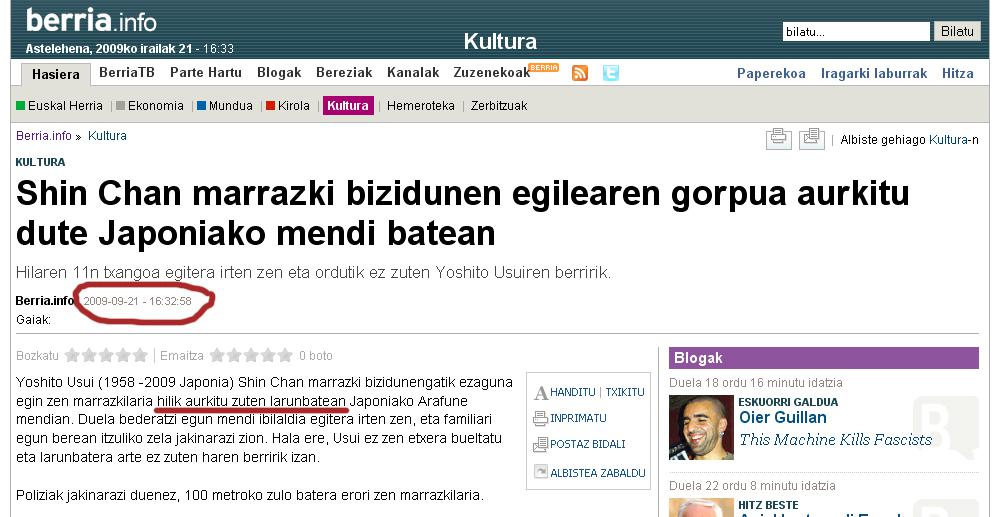Click the blue square beside Mundua
Image resolution: width=996 pixels, height=517 pixels.
[201, 106]
